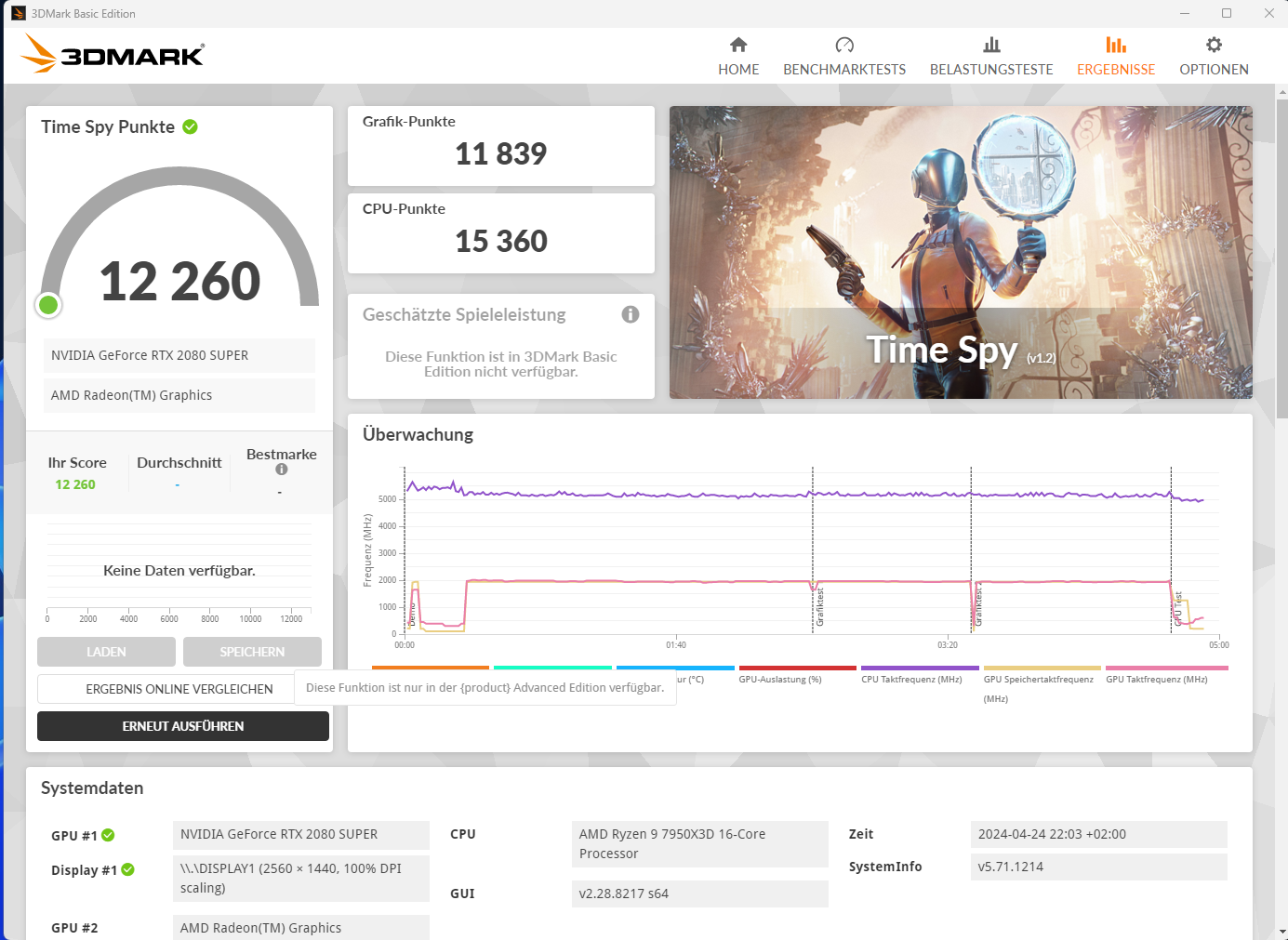Click the Geschätzte Spieleleistung info icon

pyautogui.click(x=631, y=314)
